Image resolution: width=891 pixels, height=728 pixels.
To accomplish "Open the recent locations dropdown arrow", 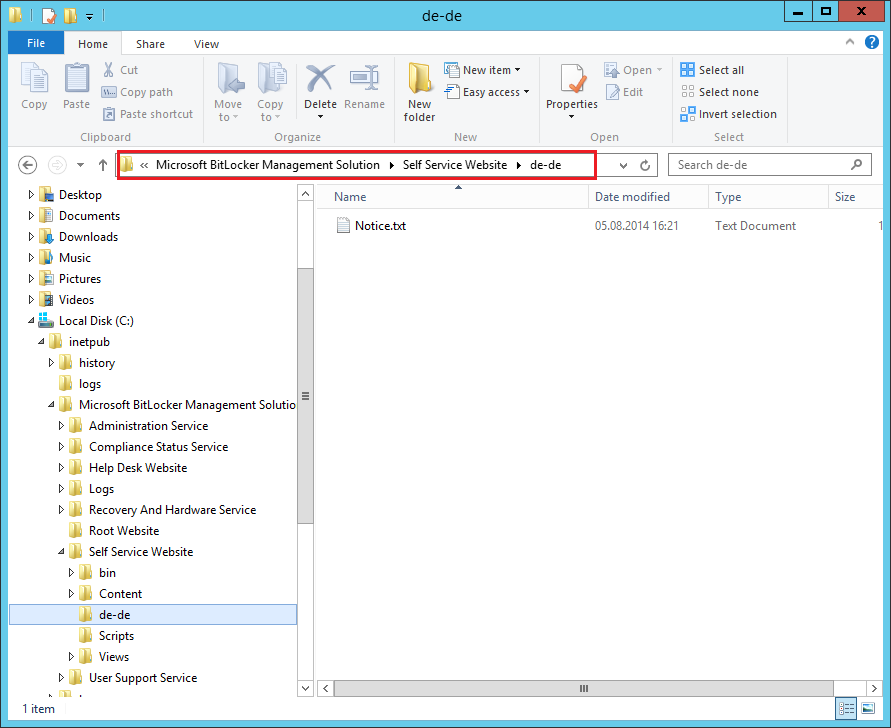I will (80, 165).
